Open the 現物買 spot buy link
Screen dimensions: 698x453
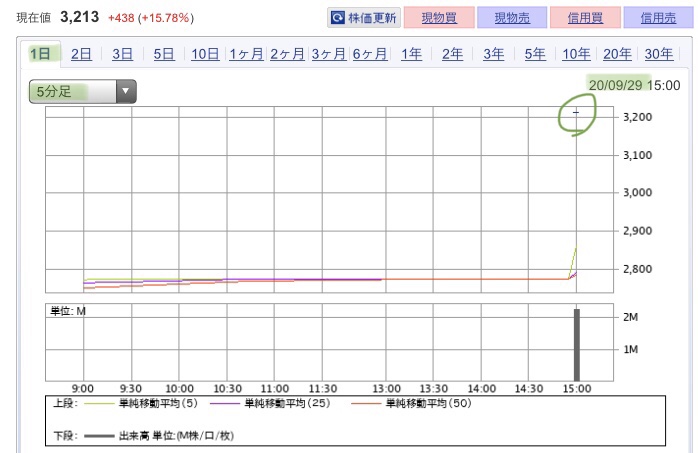(439, 18)
